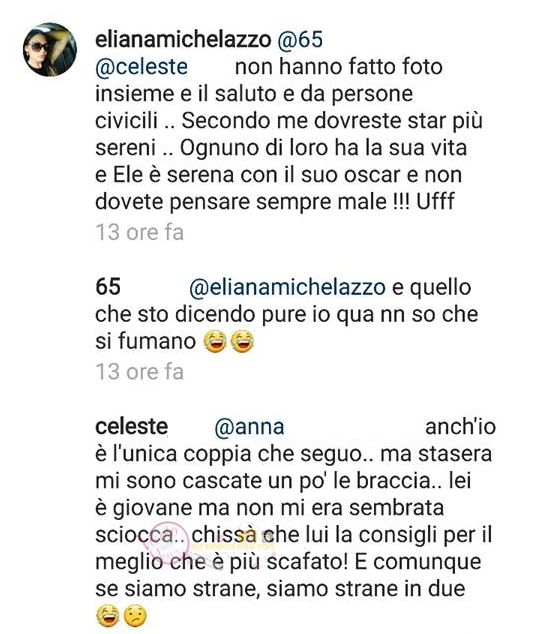Click first laughing emoji after 'si fumano'
Screen dimensions: 539x634
(x=216, y=341)
